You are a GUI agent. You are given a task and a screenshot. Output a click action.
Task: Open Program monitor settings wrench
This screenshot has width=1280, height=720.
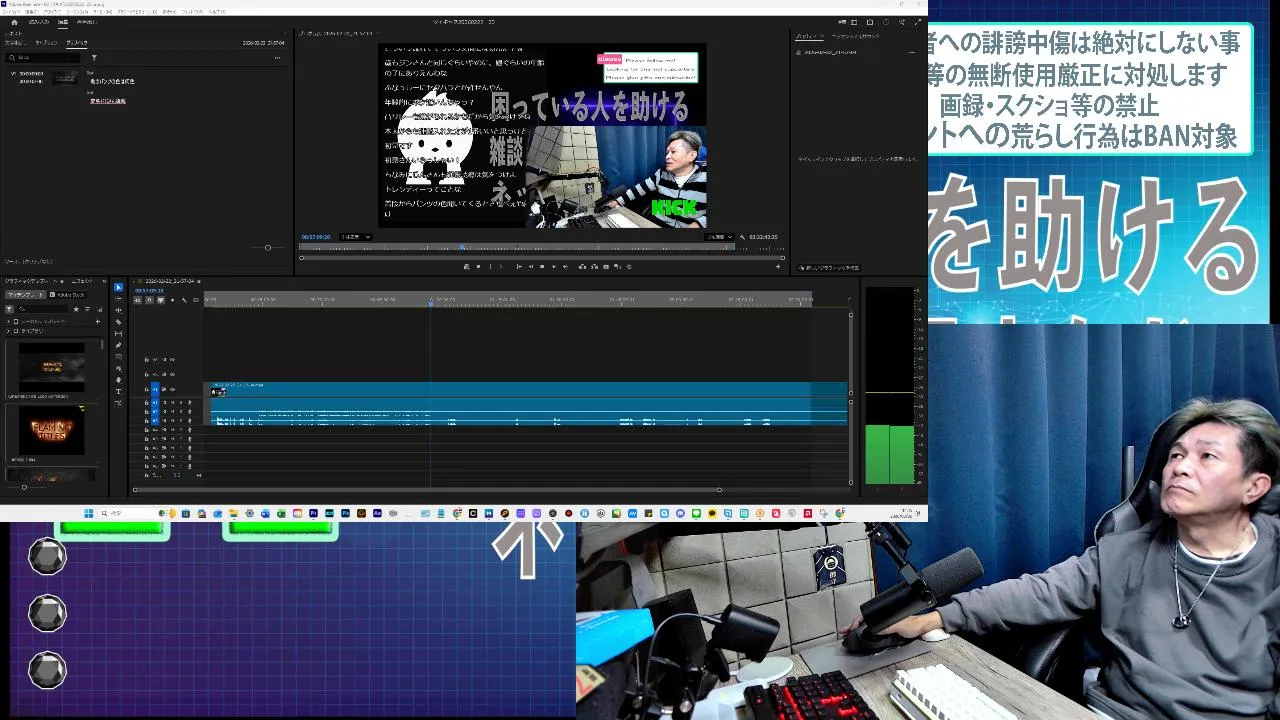click(742, 237)
